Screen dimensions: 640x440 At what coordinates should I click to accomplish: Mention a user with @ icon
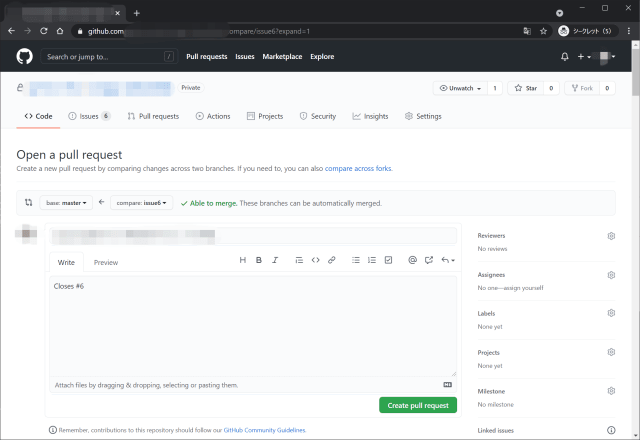[x=413, y=260]
